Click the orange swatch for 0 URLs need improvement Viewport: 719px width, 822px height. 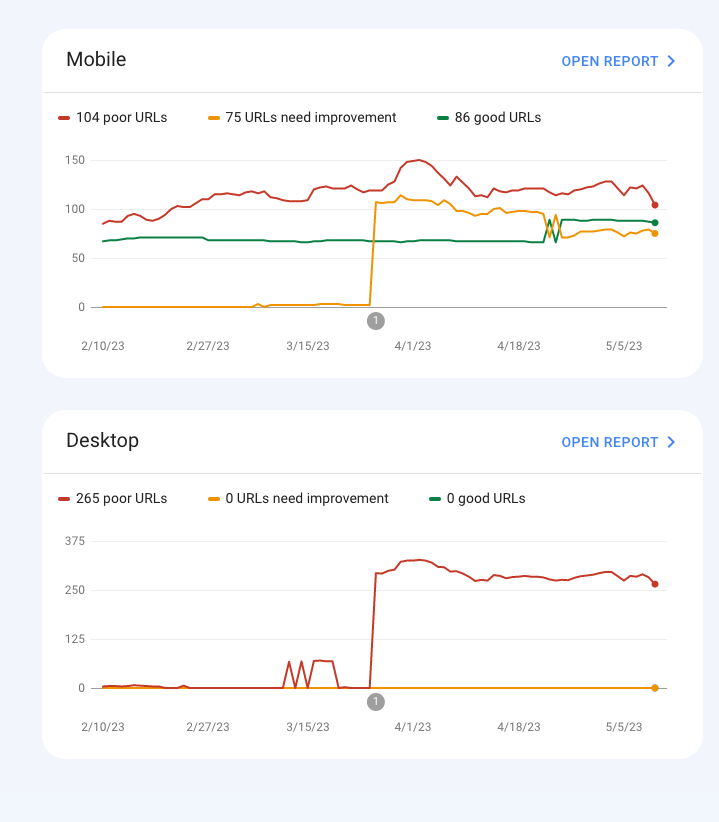[x=214, y=499]
